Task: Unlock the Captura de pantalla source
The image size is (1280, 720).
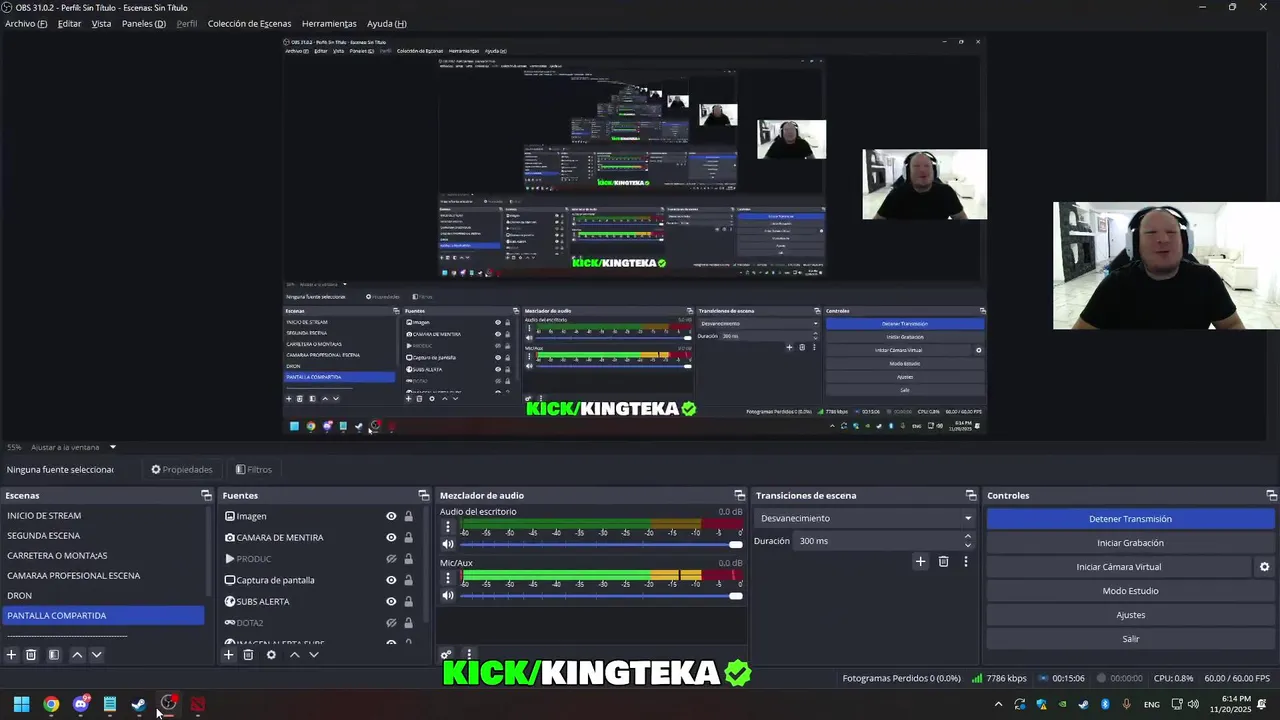Action: pyautogui.click(x=408, y=580)
